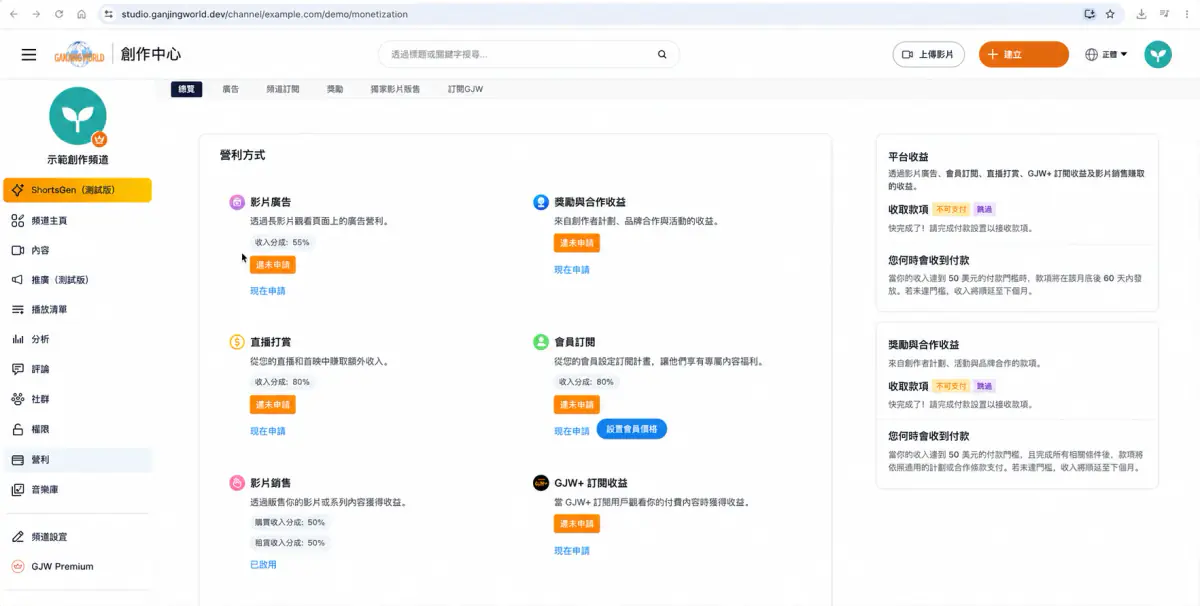This screenshot has width=1200, height=606.
Task: Open 頻道設置 in the sidebar
Action: click(77, 537)
